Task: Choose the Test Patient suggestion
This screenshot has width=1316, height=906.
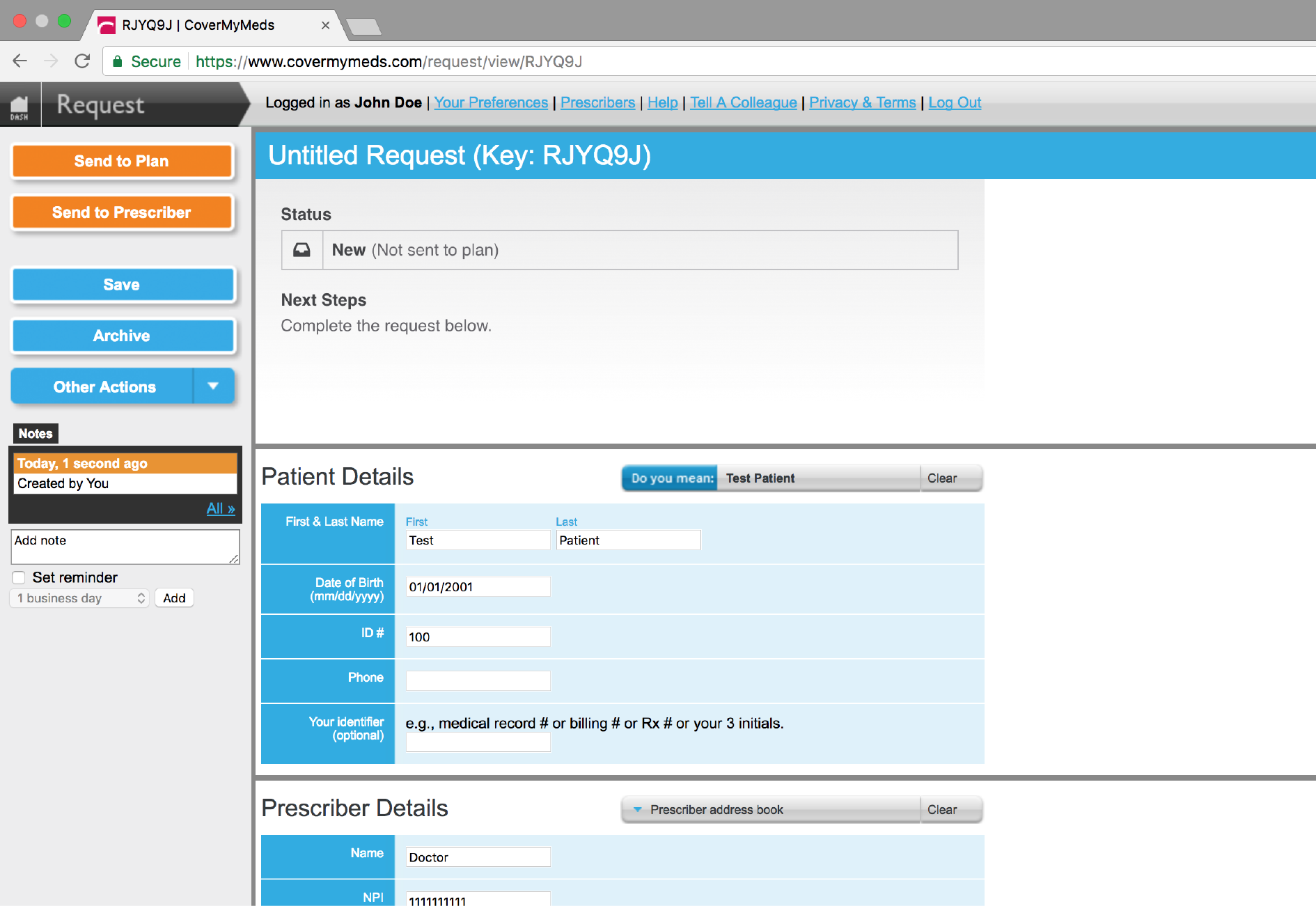Action: (817, 478)
